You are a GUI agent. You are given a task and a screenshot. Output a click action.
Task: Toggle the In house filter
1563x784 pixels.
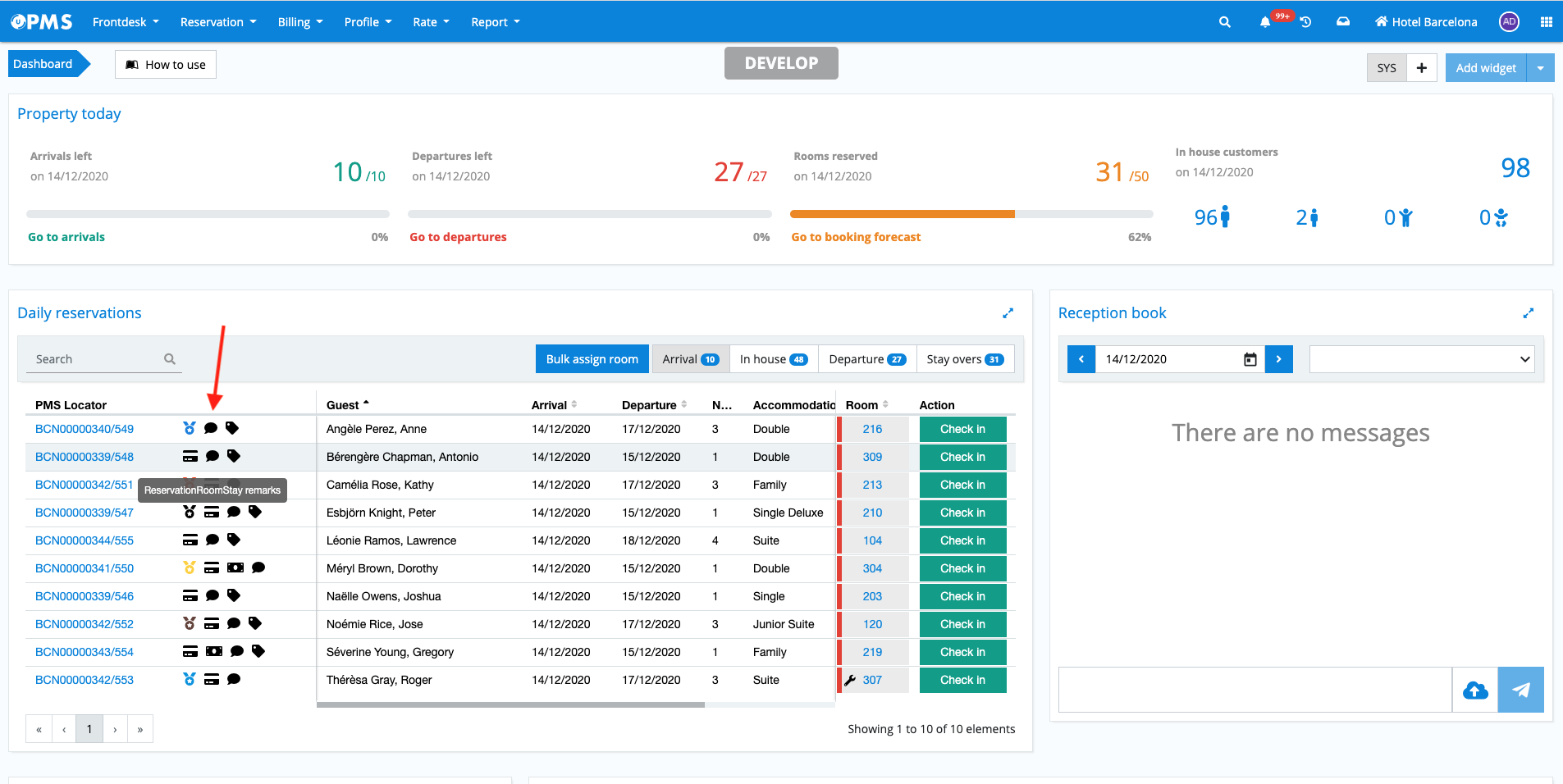pos(773,359)
